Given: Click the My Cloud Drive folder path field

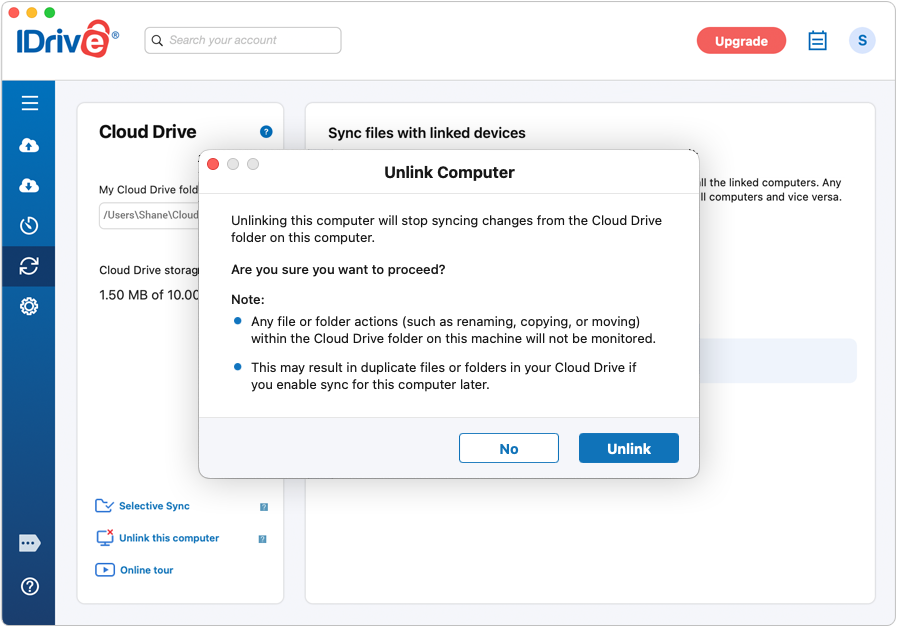Looking at the screenshot, I should [149, 215].
